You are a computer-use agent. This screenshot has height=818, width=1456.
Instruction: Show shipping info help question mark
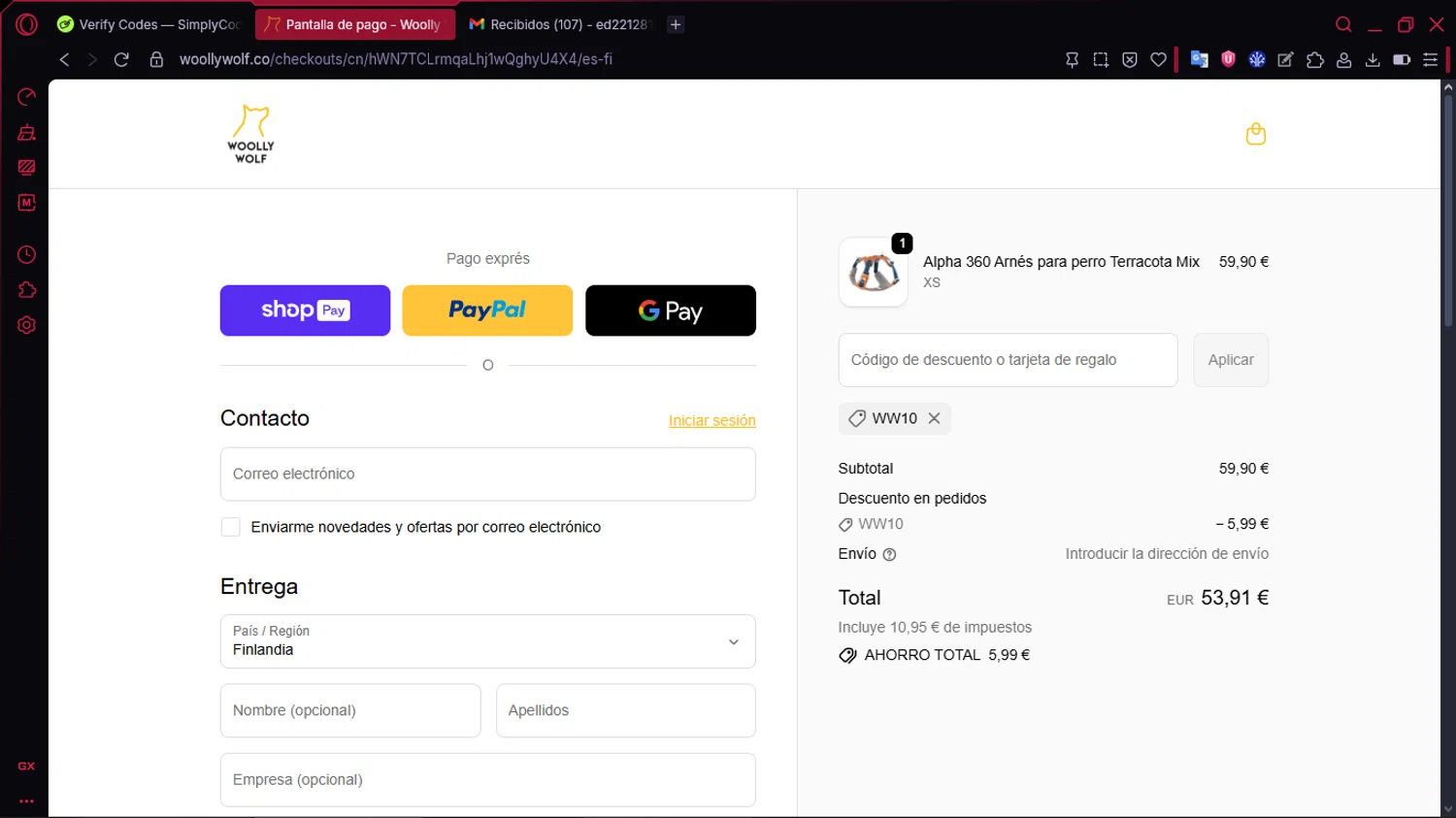coord(889,554)
